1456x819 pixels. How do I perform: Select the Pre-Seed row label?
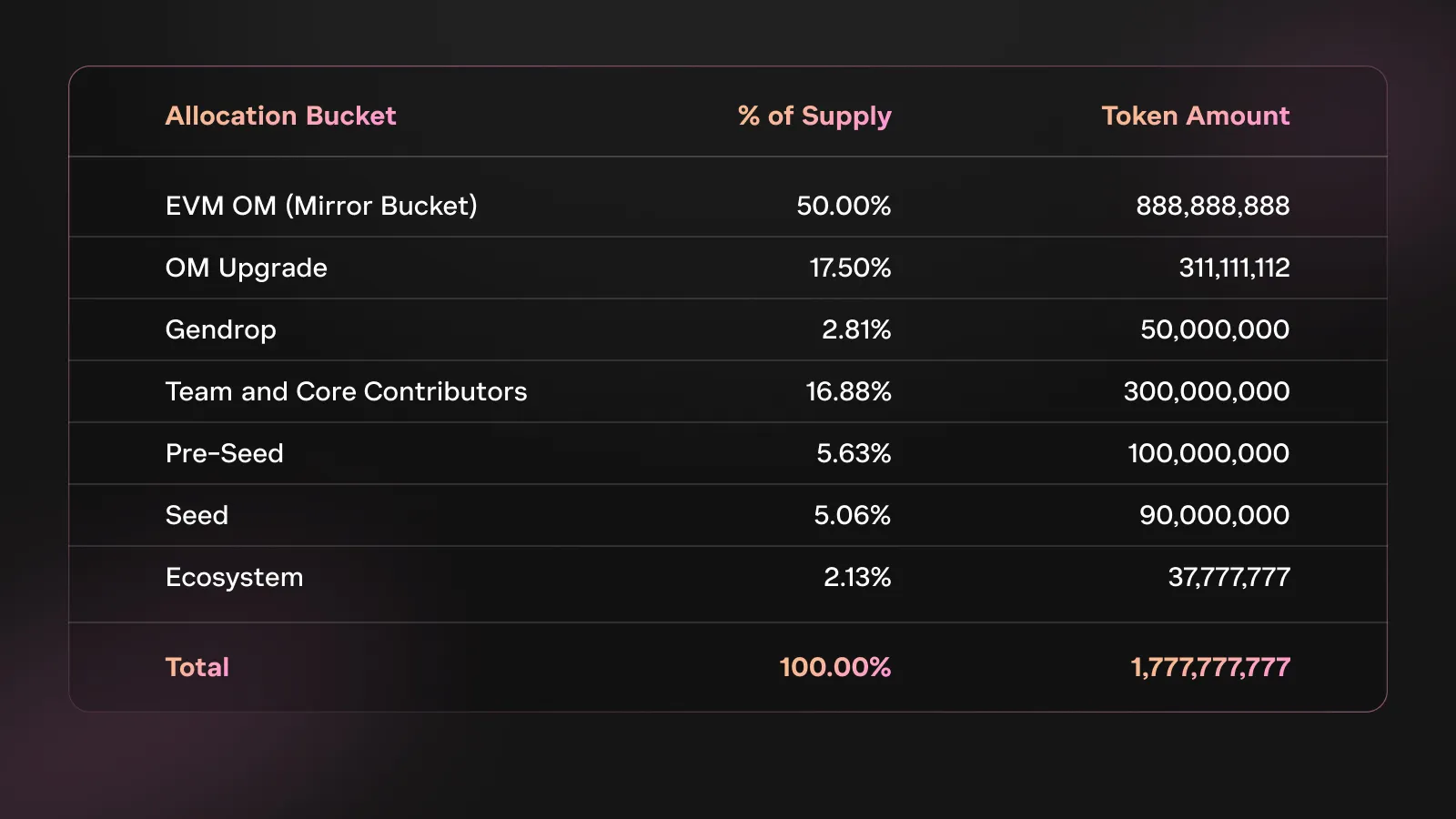coord(224,453)
